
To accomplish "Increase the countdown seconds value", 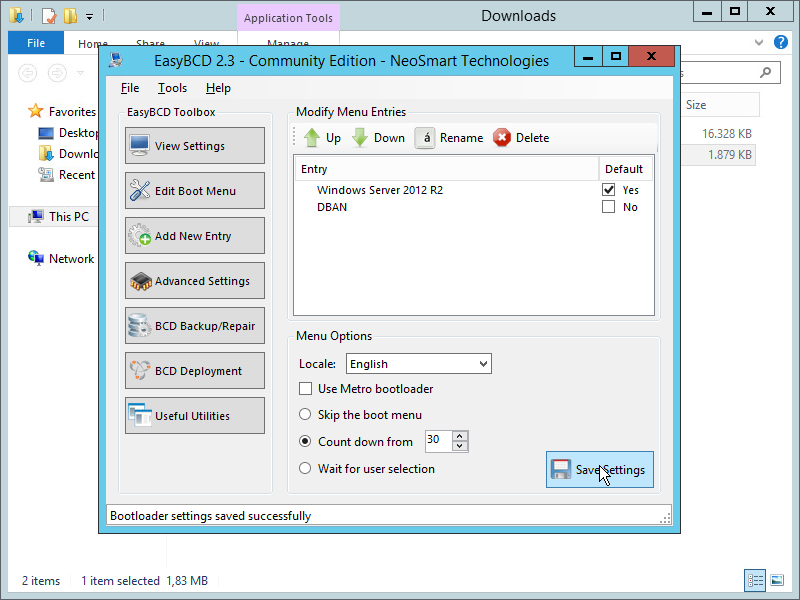I will coord(460,436).
